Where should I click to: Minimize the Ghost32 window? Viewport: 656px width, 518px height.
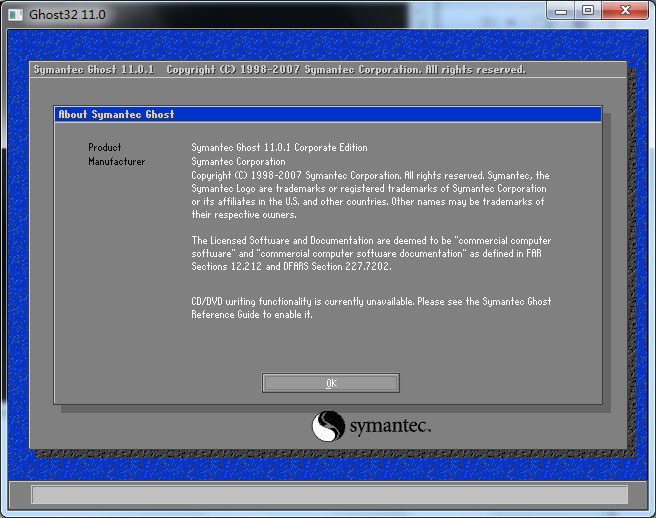coord(561,11)
